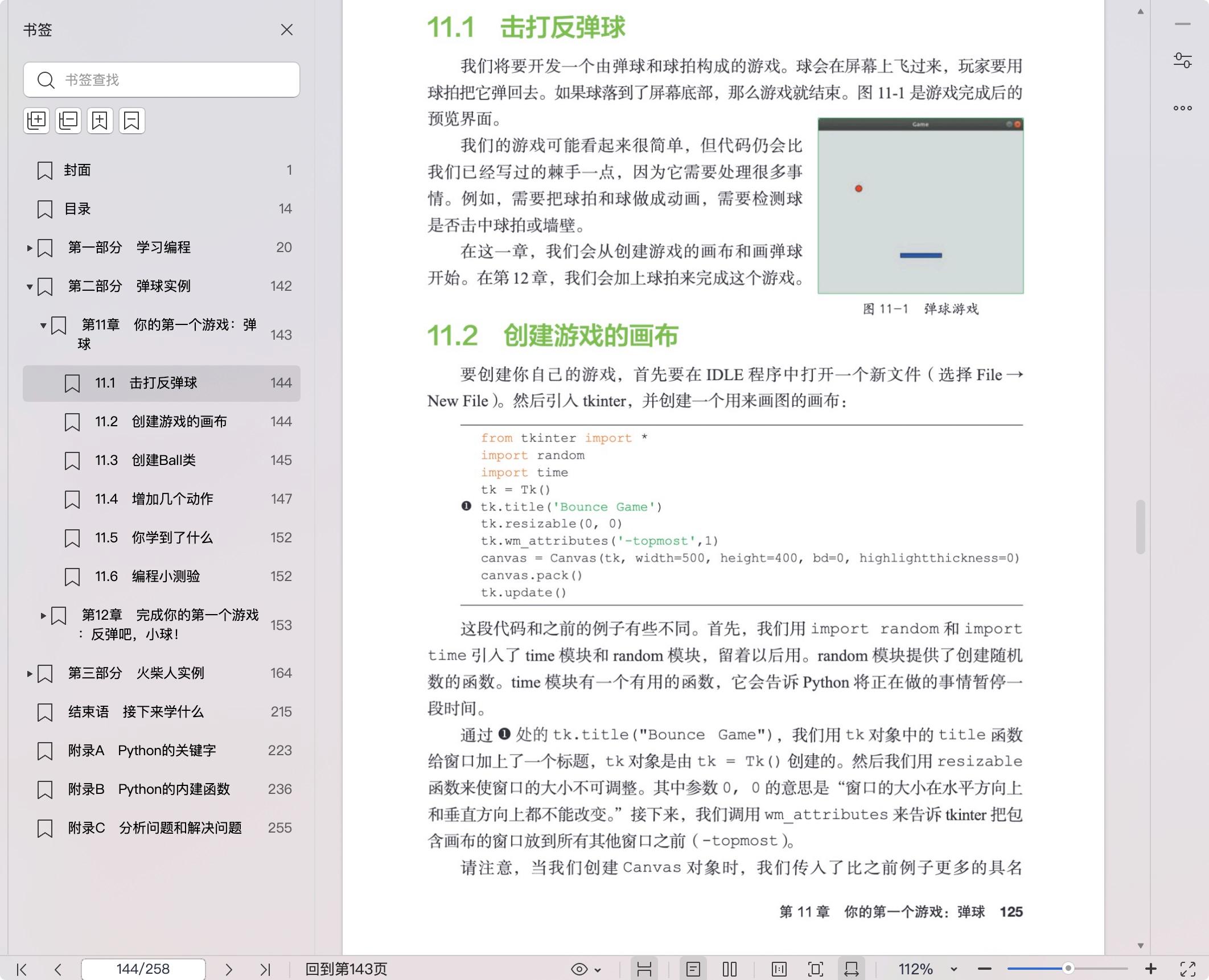Open more options ellipsis icon
The image size is (1209, 980).
1183,108
